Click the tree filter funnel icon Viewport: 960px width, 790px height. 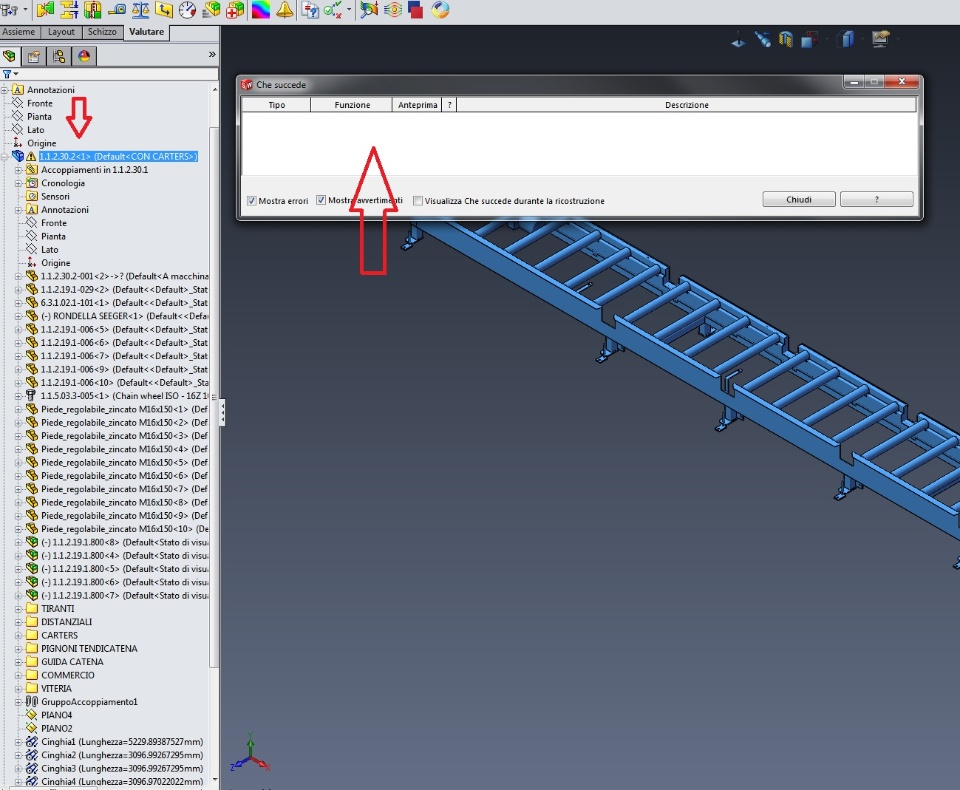point(7,74)
